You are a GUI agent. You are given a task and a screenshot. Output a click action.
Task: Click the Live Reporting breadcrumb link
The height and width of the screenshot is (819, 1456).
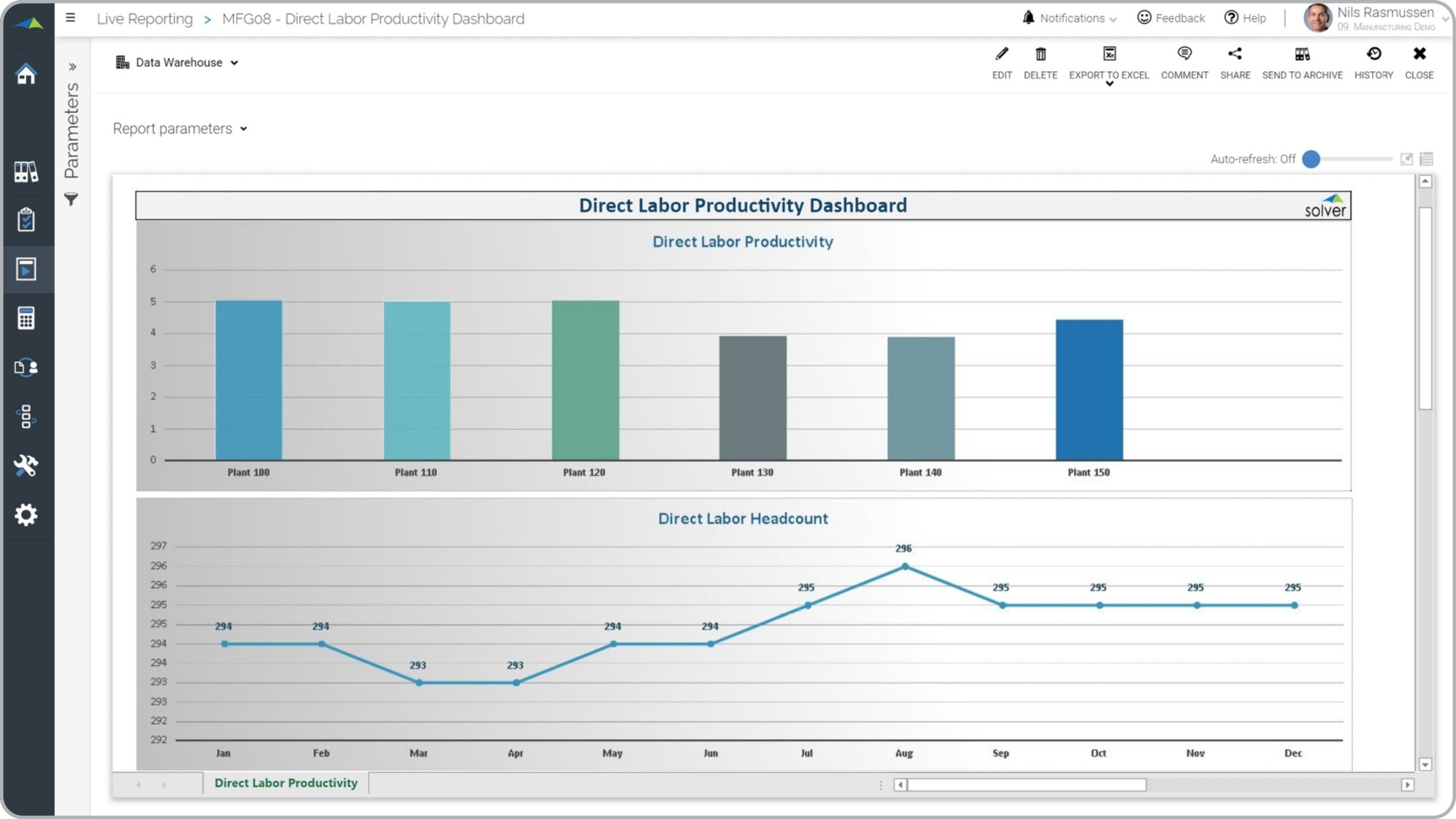(144, 19)
